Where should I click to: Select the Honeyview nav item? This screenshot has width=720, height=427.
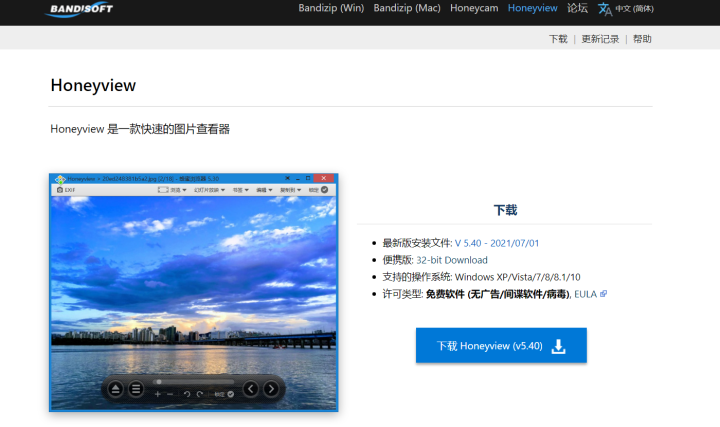[x=533, y=8]
